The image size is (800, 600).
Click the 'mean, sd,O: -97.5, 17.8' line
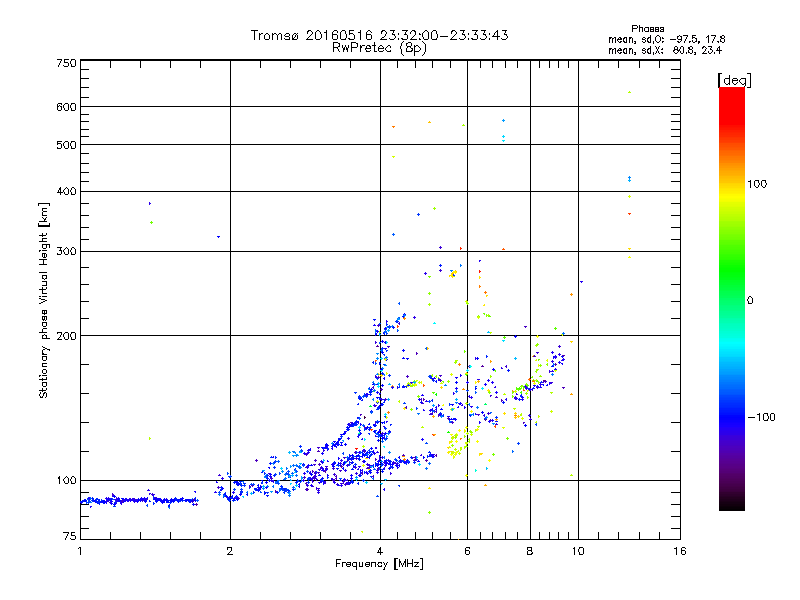point(666,39)
